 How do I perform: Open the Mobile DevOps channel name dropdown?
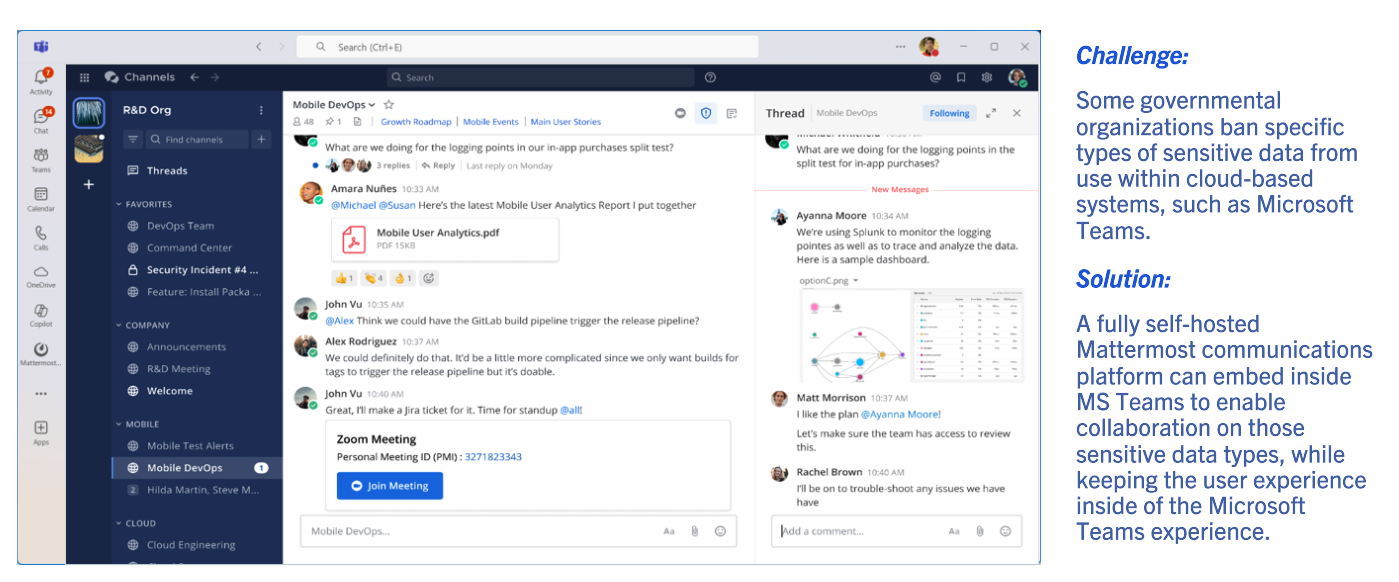[x=371, y=104]
